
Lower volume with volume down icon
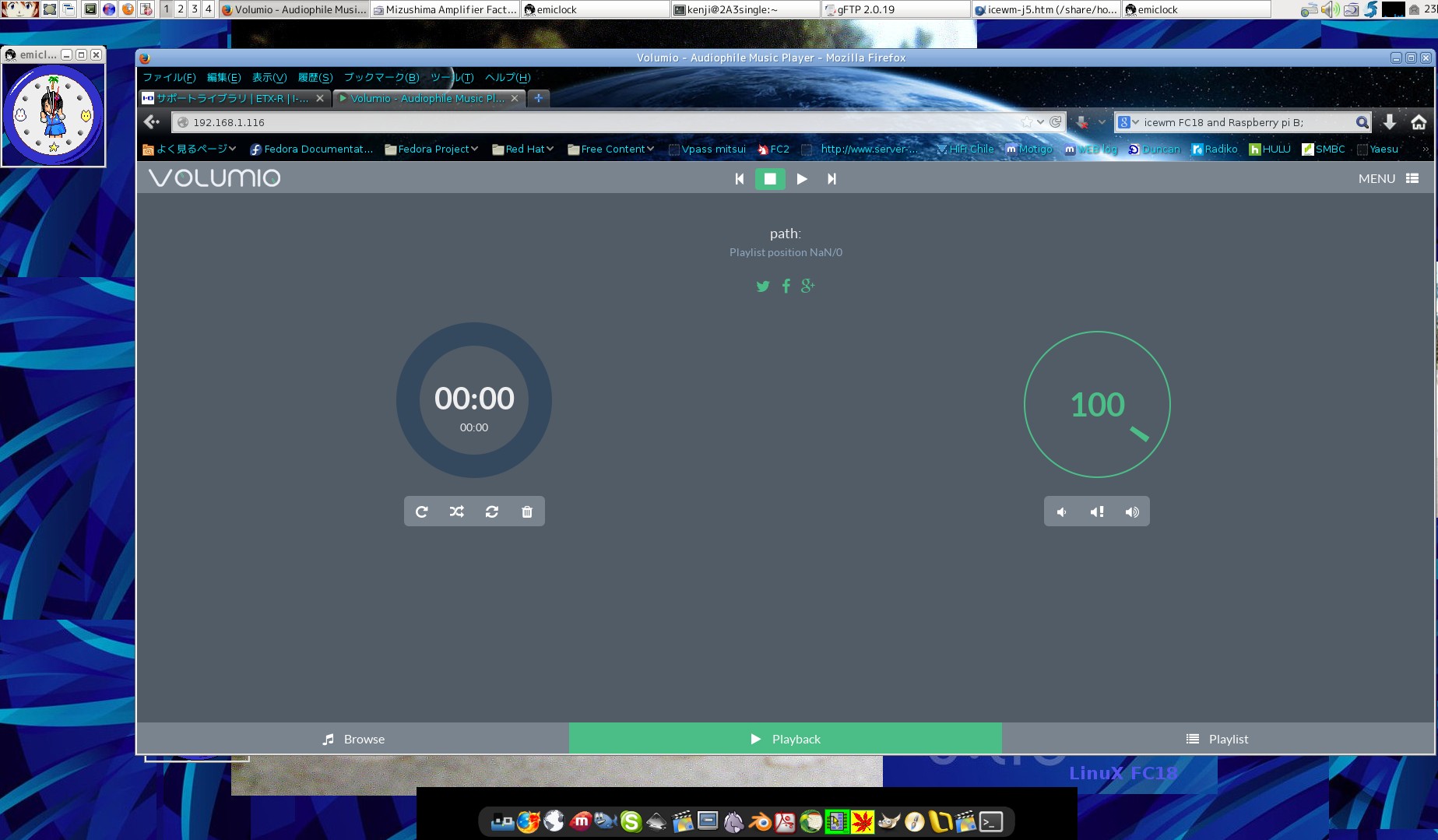pos(1061,511)
